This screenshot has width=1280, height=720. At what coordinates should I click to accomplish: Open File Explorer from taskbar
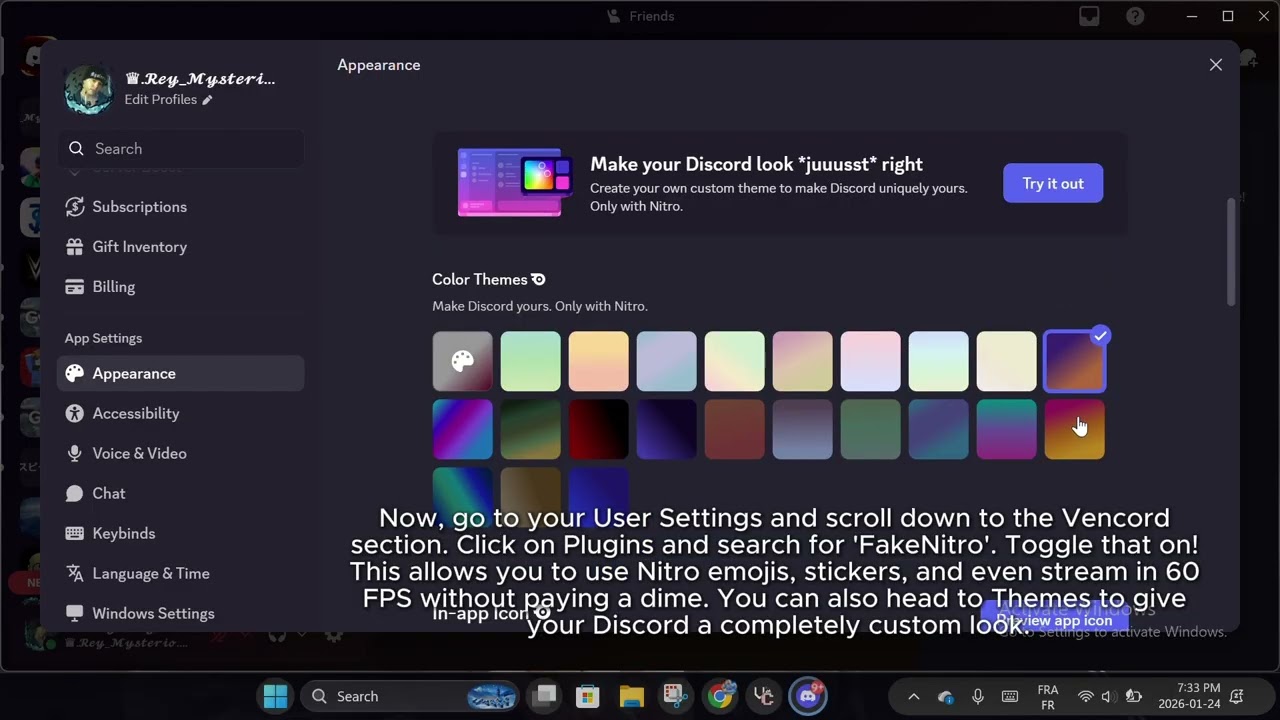631,696
